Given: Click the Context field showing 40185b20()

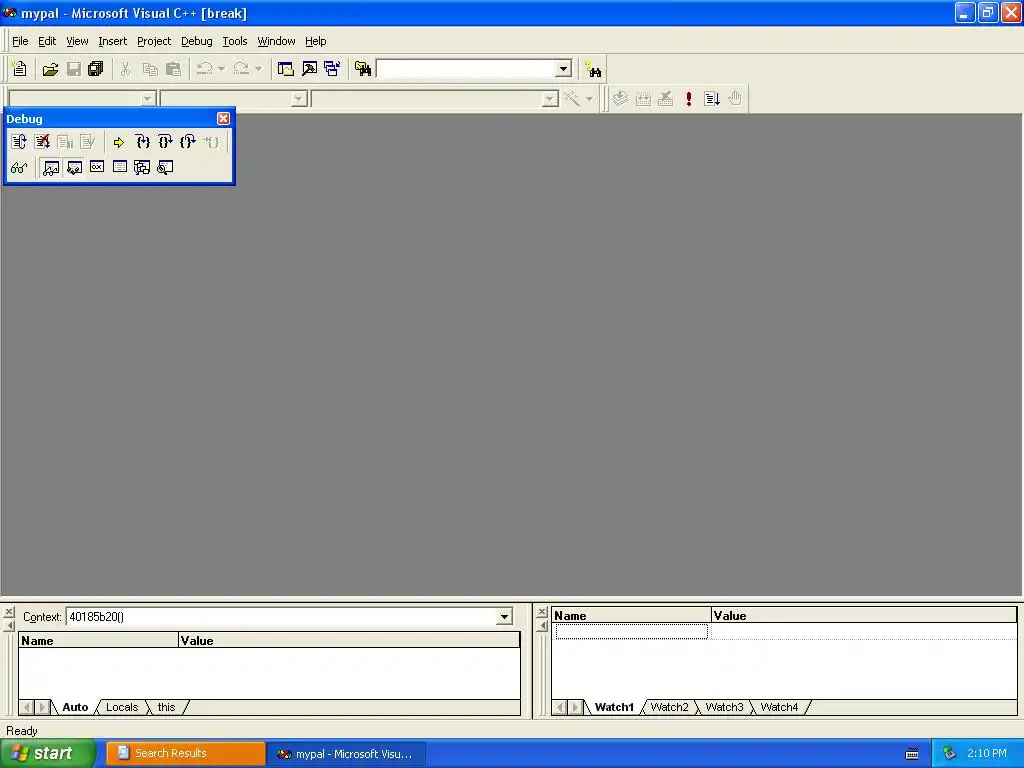Looking at the screenshot, I should 281,616.
